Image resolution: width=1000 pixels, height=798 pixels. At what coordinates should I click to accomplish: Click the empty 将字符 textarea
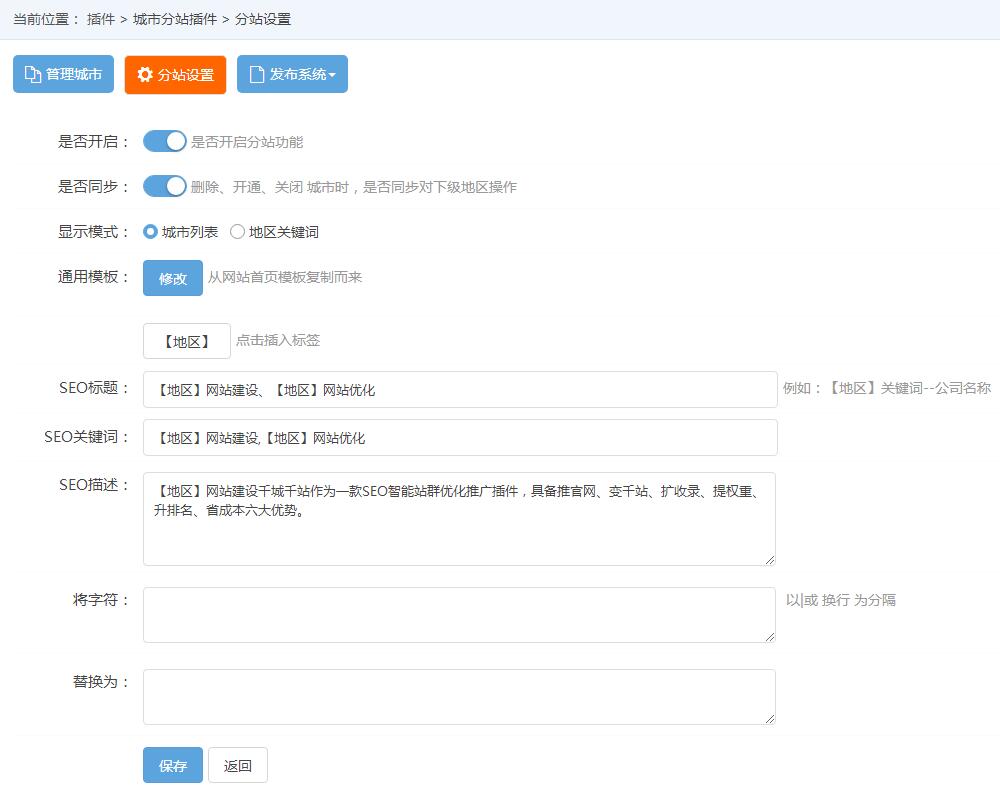point(460,615)
